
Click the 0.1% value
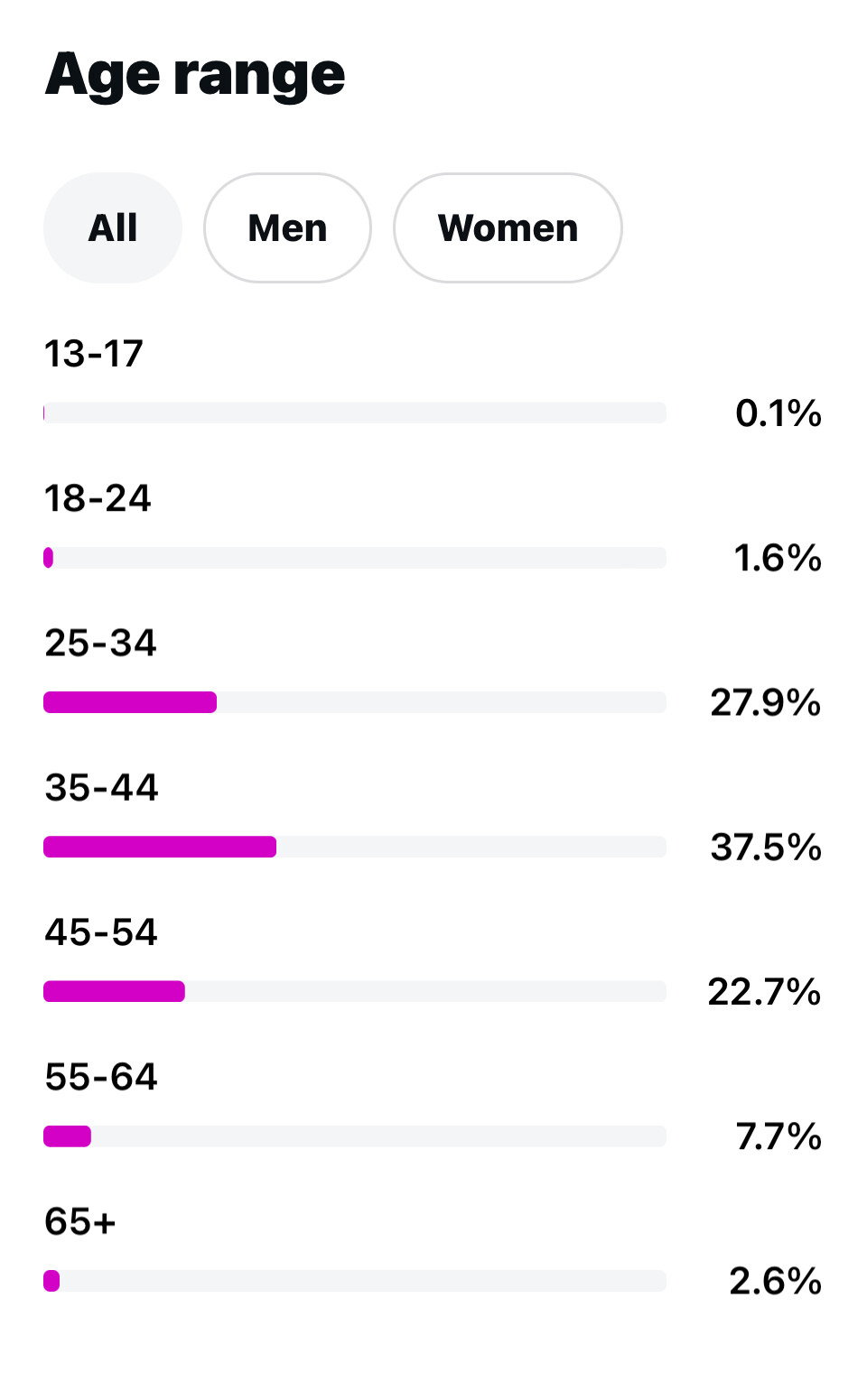click(778, 413)
